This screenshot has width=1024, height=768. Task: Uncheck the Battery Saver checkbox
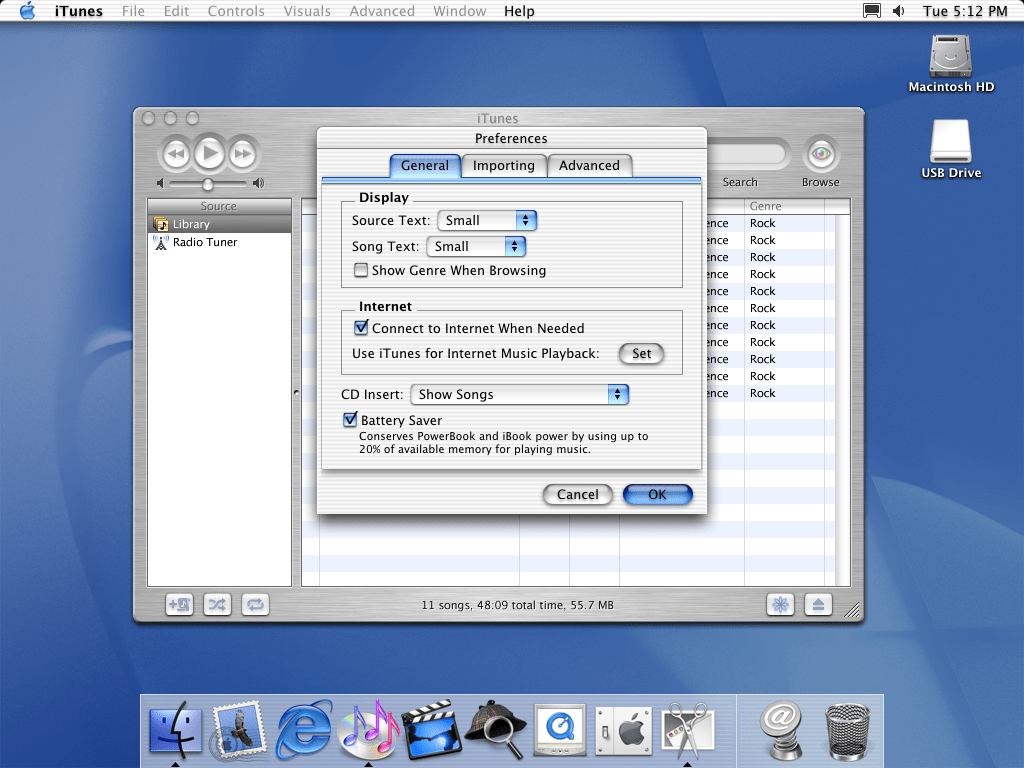(350, 419)
